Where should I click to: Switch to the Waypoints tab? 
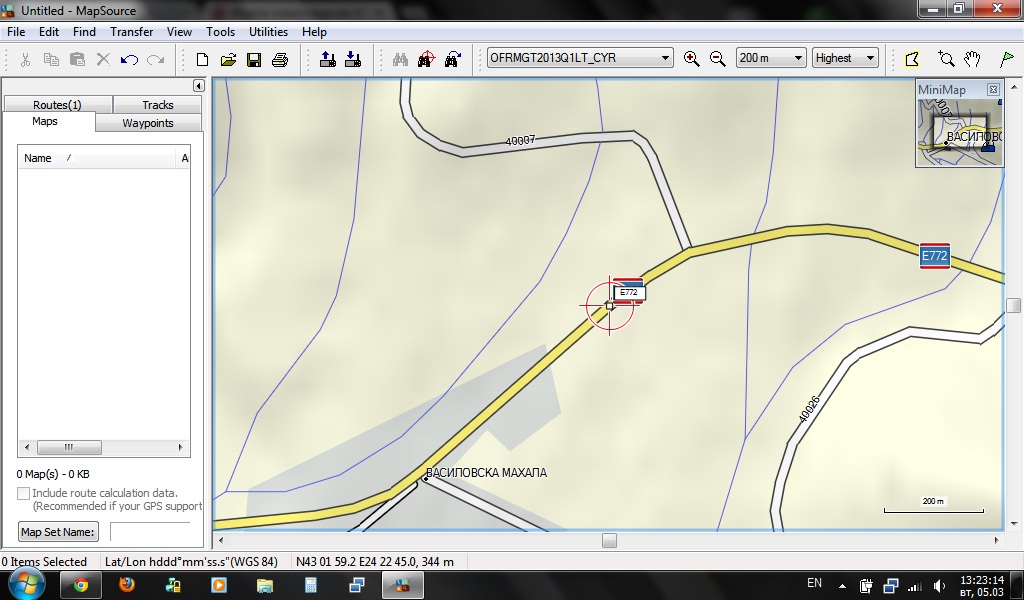[x=148, y=123]
